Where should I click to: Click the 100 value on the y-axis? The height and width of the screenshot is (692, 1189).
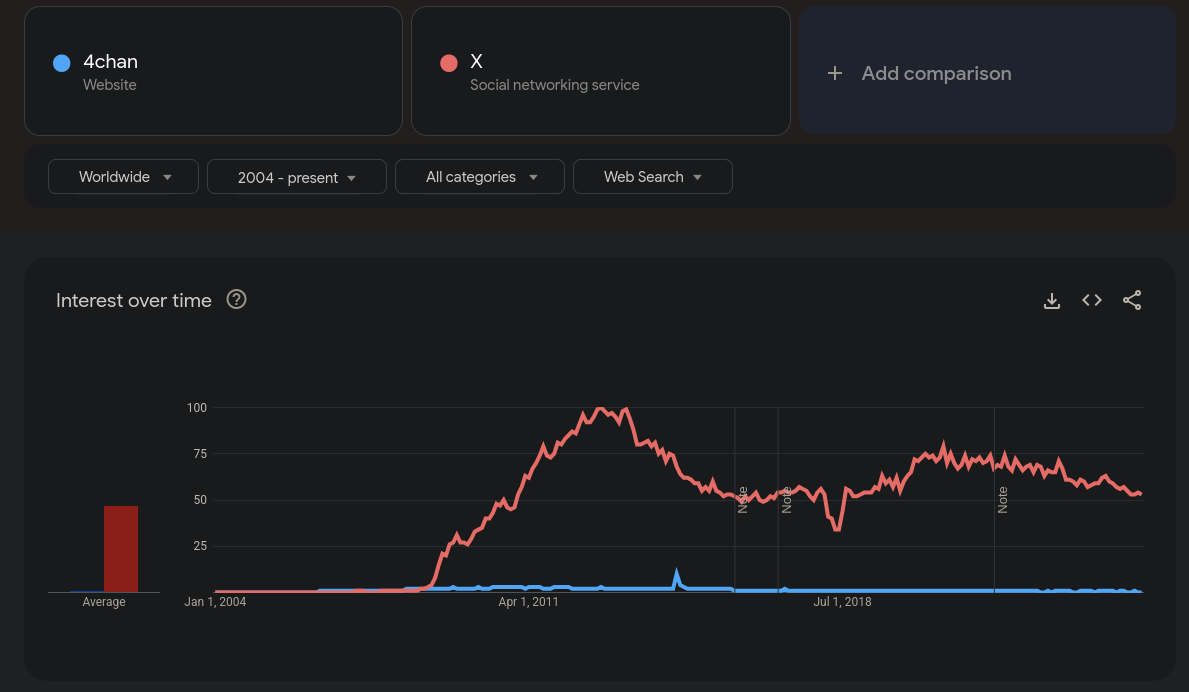pos(197,408)
